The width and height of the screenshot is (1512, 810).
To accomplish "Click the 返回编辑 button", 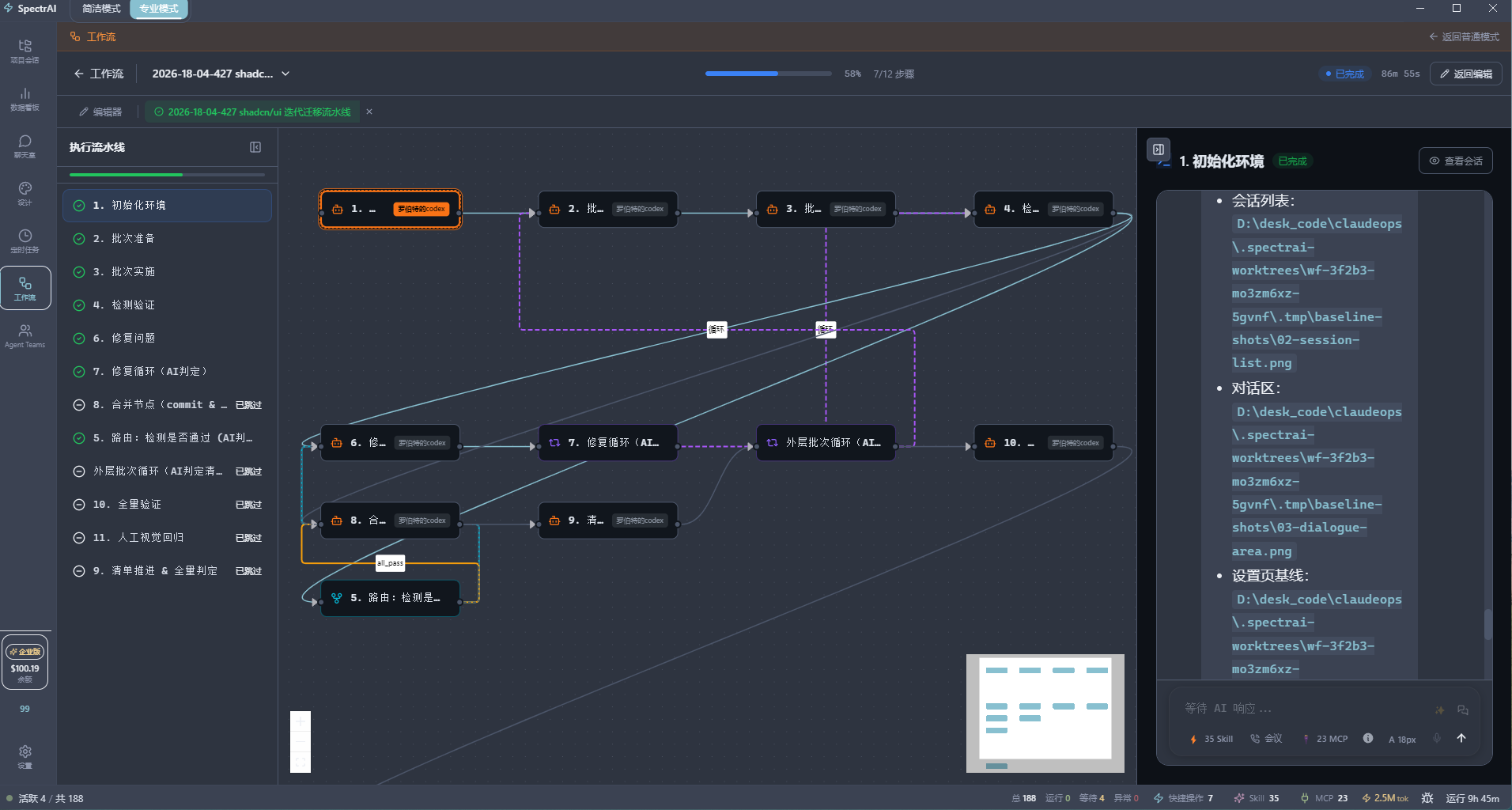I will pos(1465,74).
